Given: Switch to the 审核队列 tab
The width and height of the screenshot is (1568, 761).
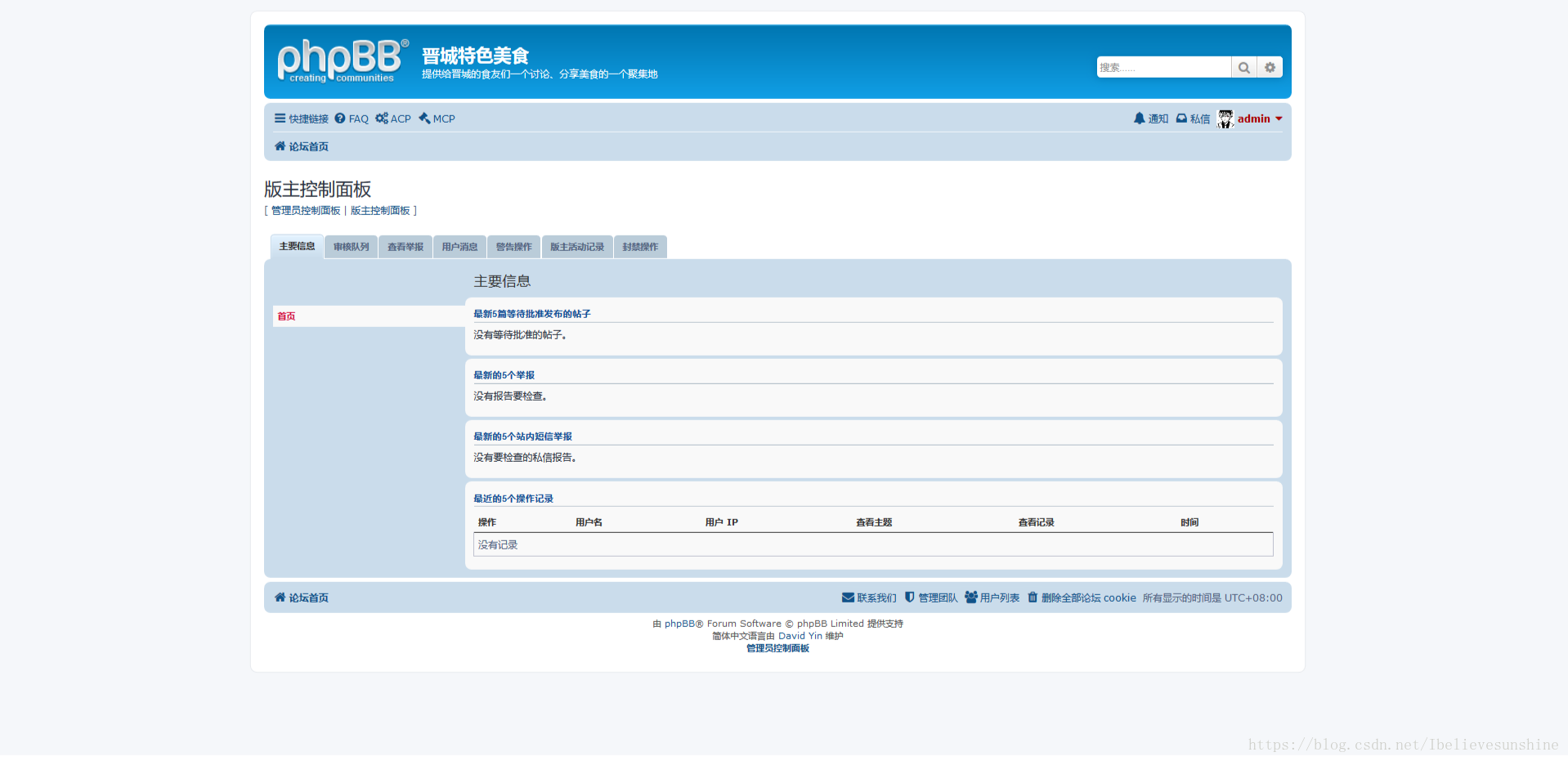Looking at the screenshot, I should tap(350, 246).
